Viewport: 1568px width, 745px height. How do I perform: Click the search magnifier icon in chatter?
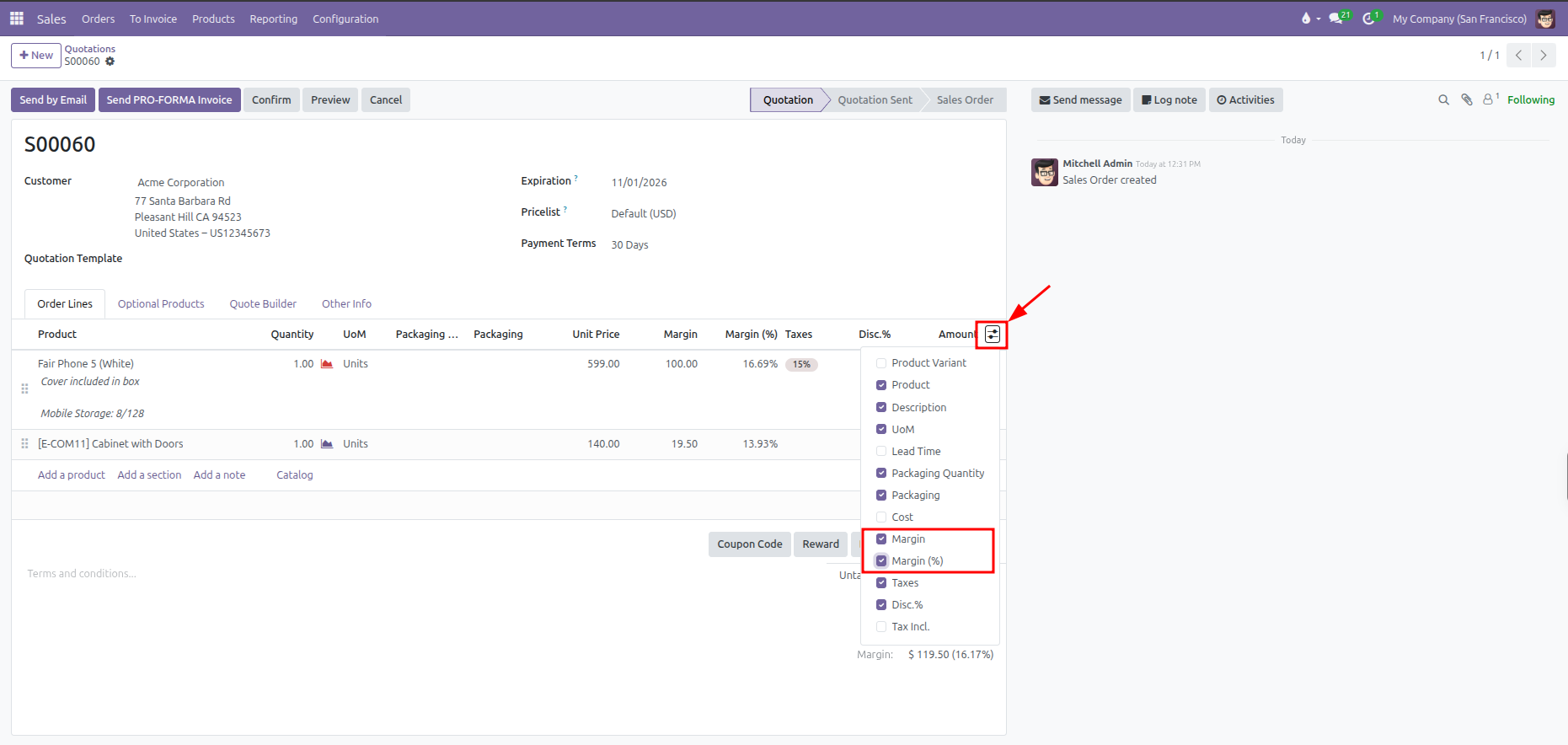click(1443, 99)
